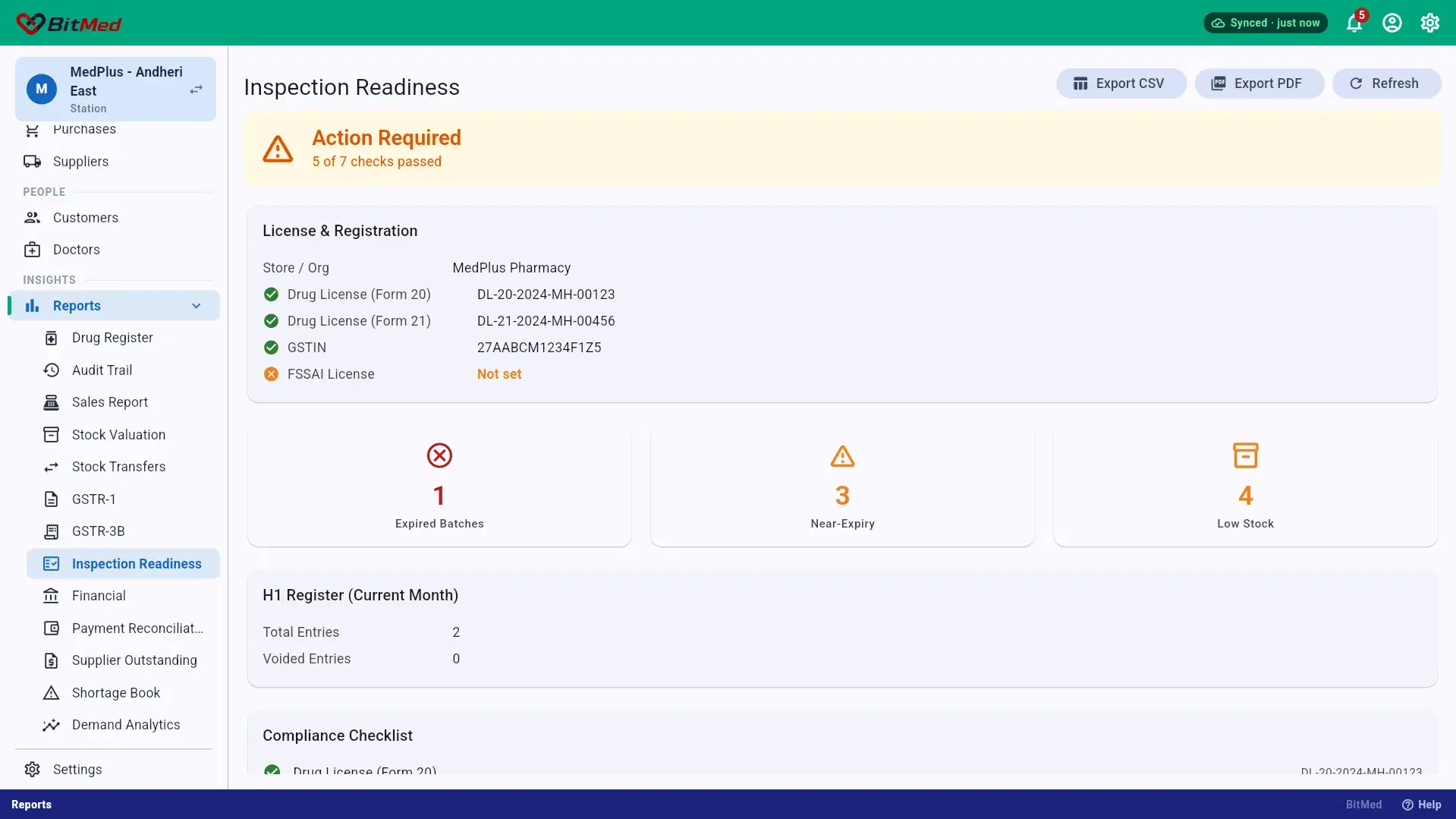Screen dimensions: 1456x819
Task: Click the Drug Register icon
Action: 51,338
